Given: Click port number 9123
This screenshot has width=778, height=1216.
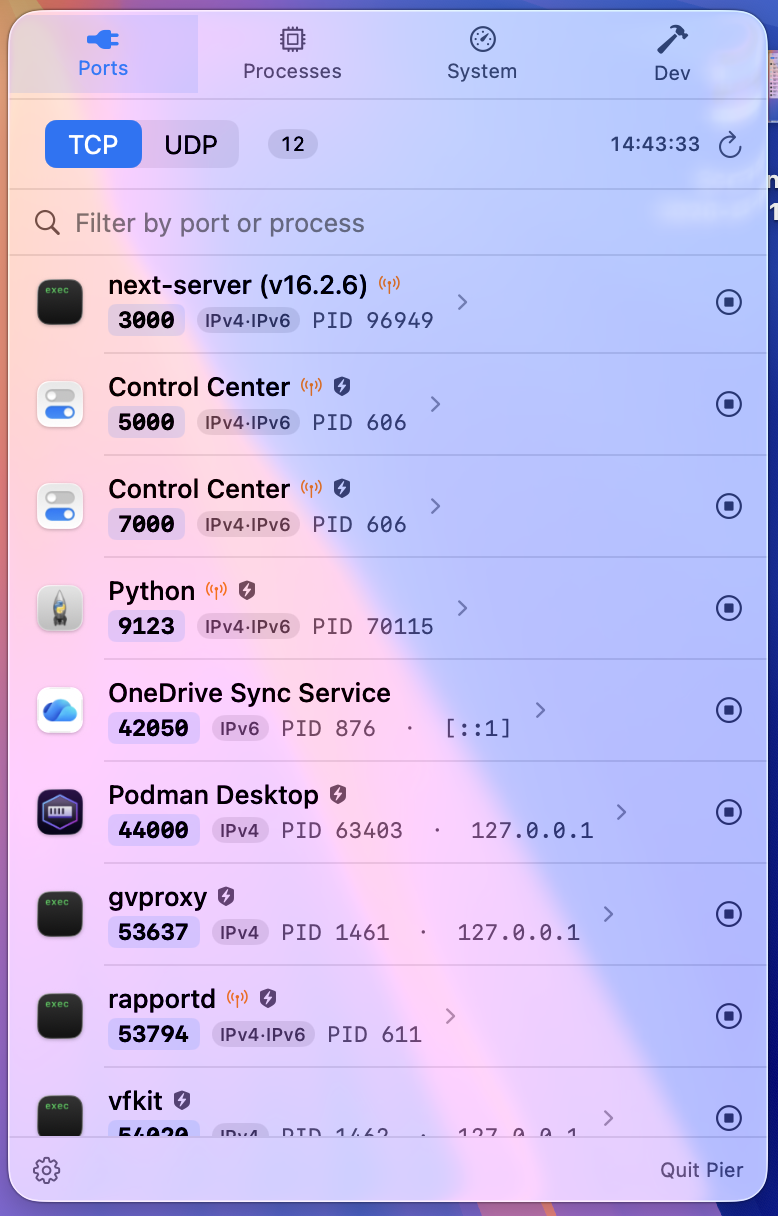Looking at the screenshot, I should point(146,626).
